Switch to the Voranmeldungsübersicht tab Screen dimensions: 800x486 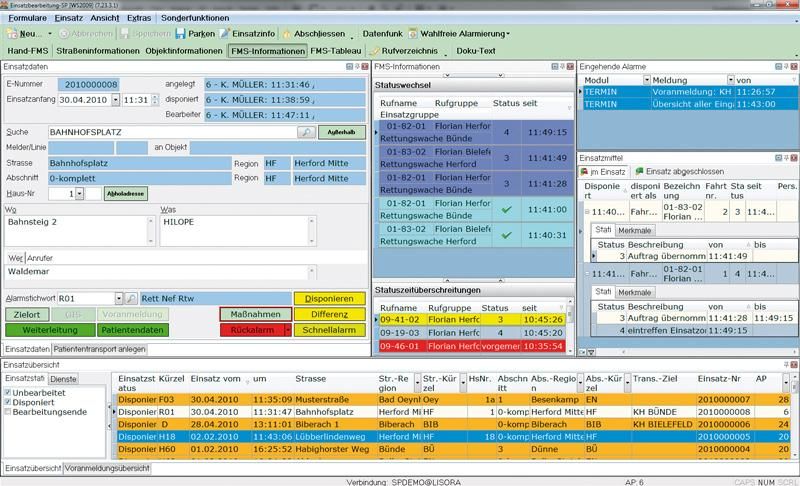click(x=107, y=468)
